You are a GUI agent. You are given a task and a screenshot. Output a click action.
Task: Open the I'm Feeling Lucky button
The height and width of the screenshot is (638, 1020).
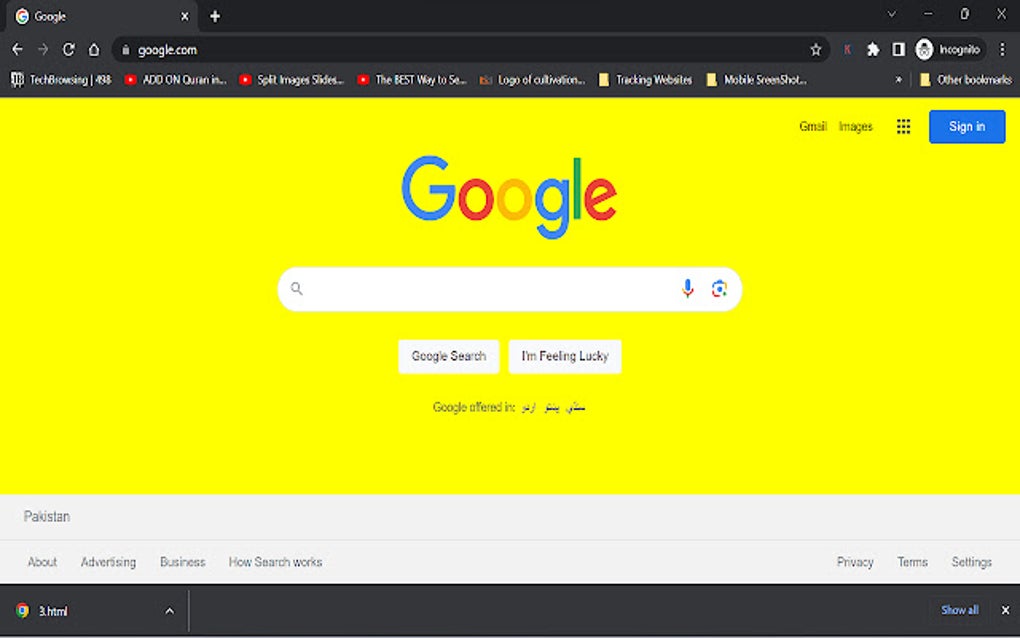564,356
